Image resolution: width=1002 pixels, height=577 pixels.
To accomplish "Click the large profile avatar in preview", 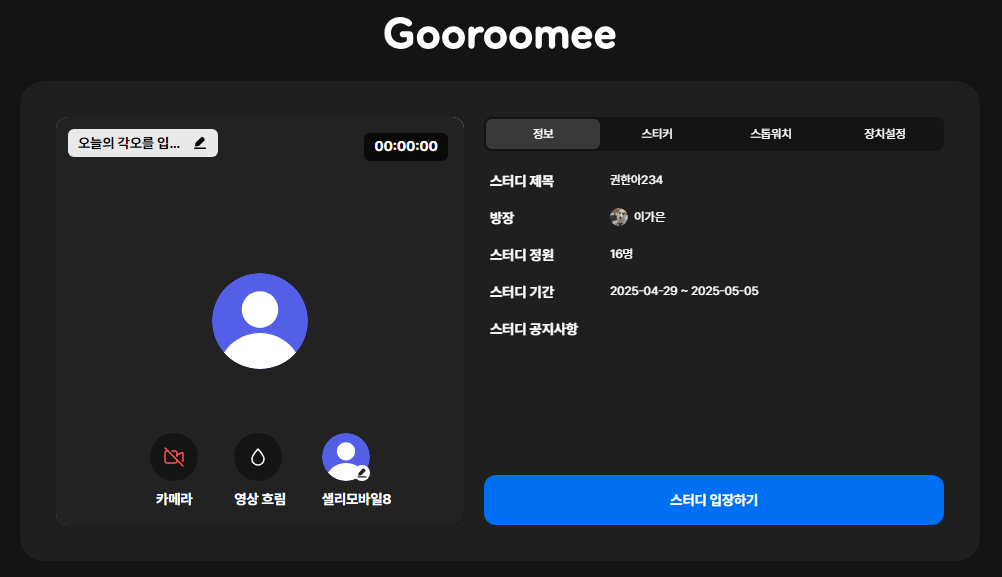I will 260,321.
